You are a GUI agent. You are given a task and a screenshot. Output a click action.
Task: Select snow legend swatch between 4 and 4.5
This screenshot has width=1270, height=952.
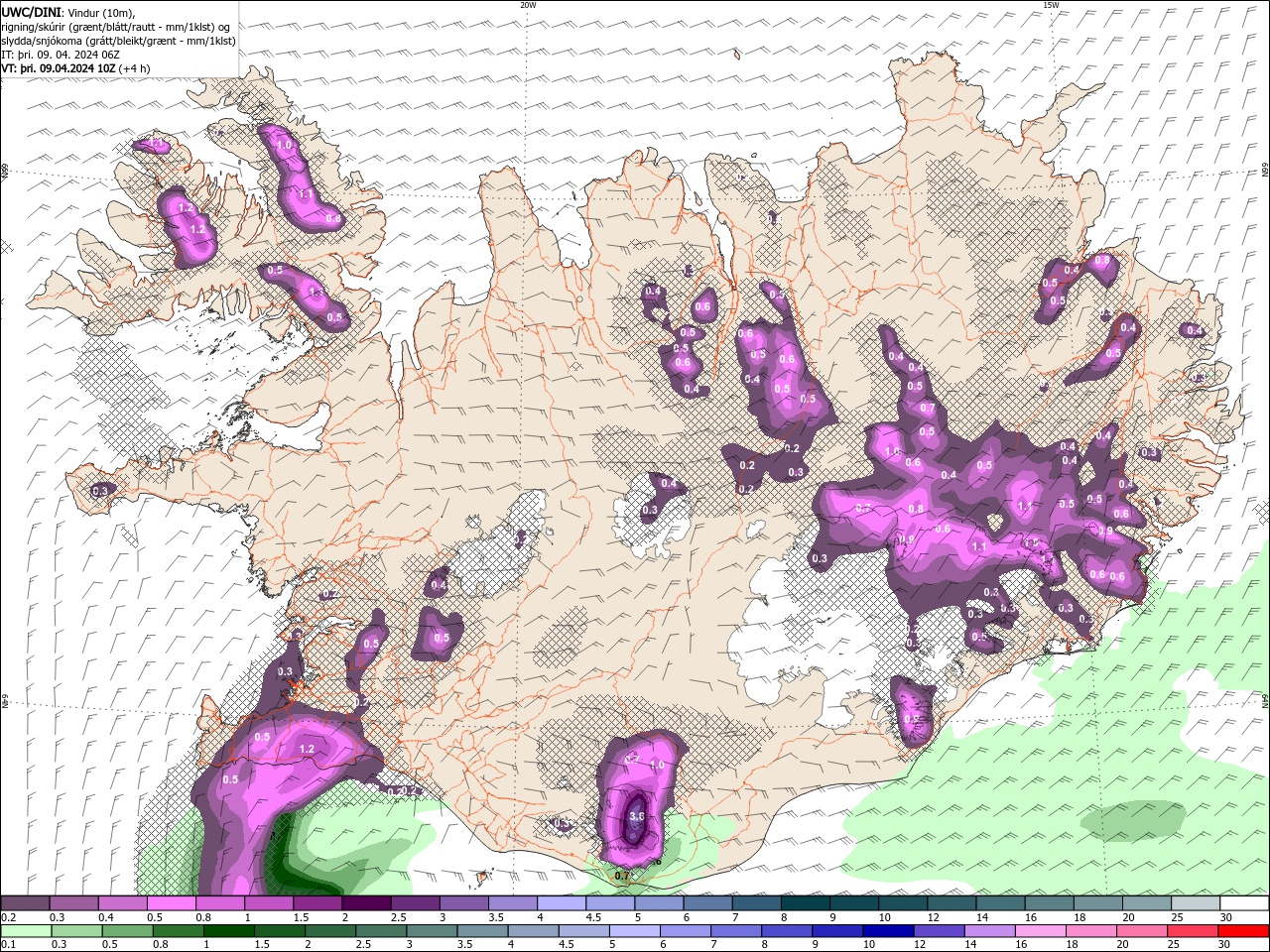coord(562,902)
